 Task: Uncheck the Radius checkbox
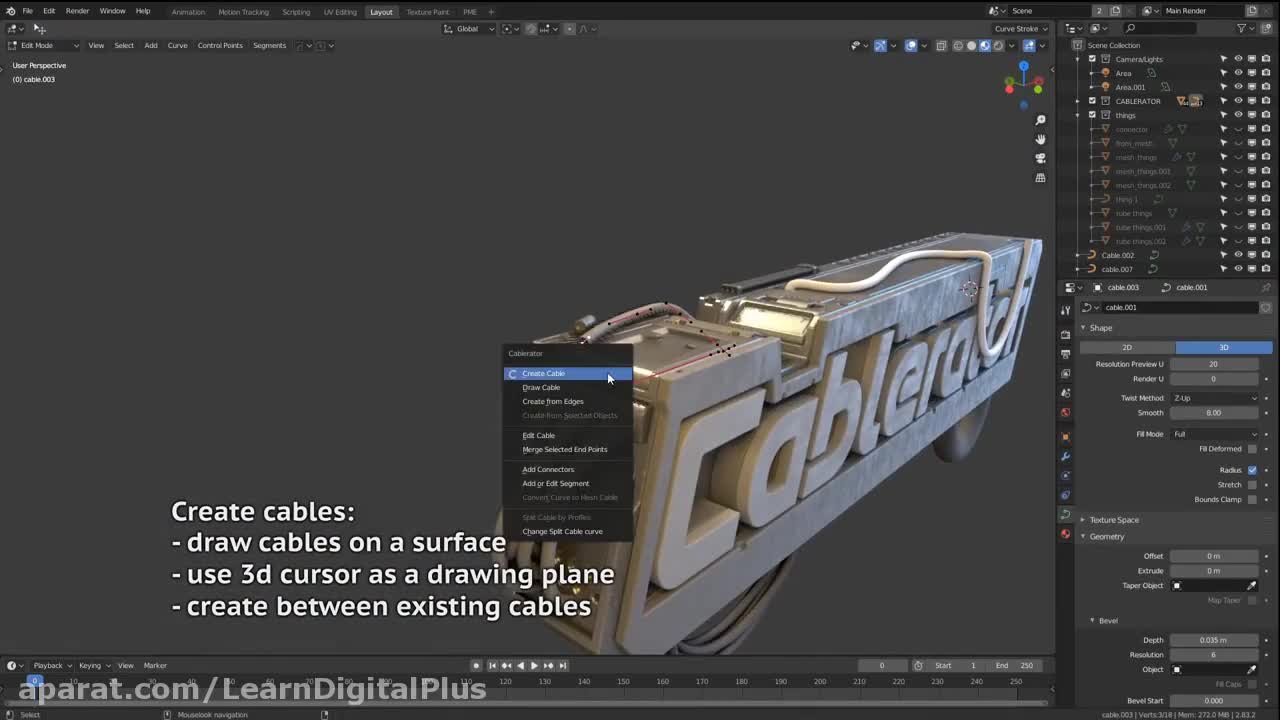point(1252,470)
